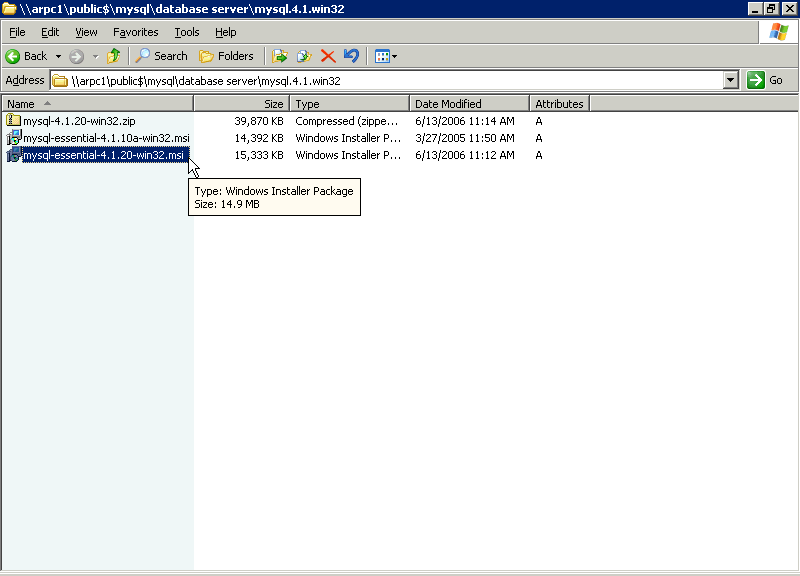
Task: Click the Back navigation arrow icon
Action: point(14,56)
